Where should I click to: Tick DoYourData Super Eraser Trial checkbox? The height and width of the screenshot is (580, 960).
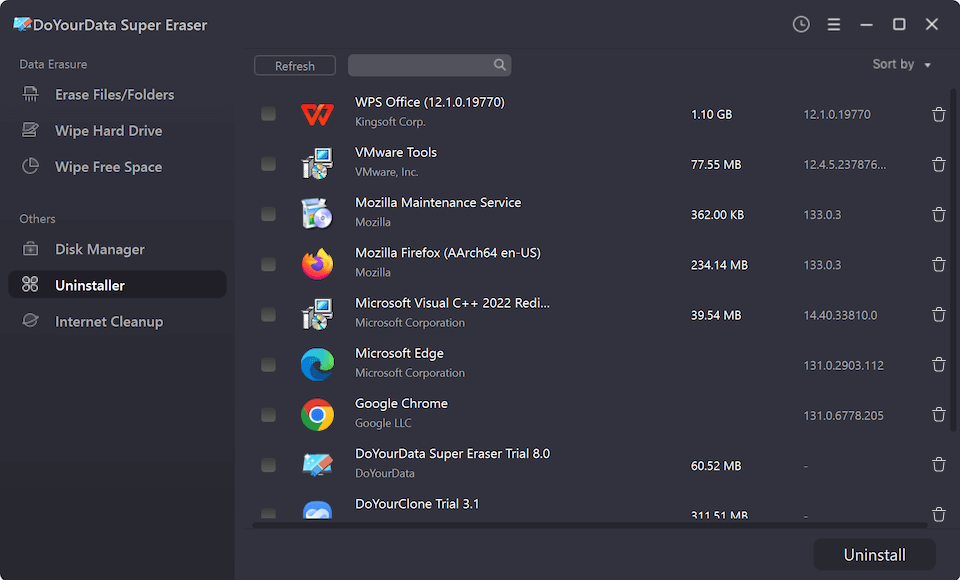(x=268, y=465)
